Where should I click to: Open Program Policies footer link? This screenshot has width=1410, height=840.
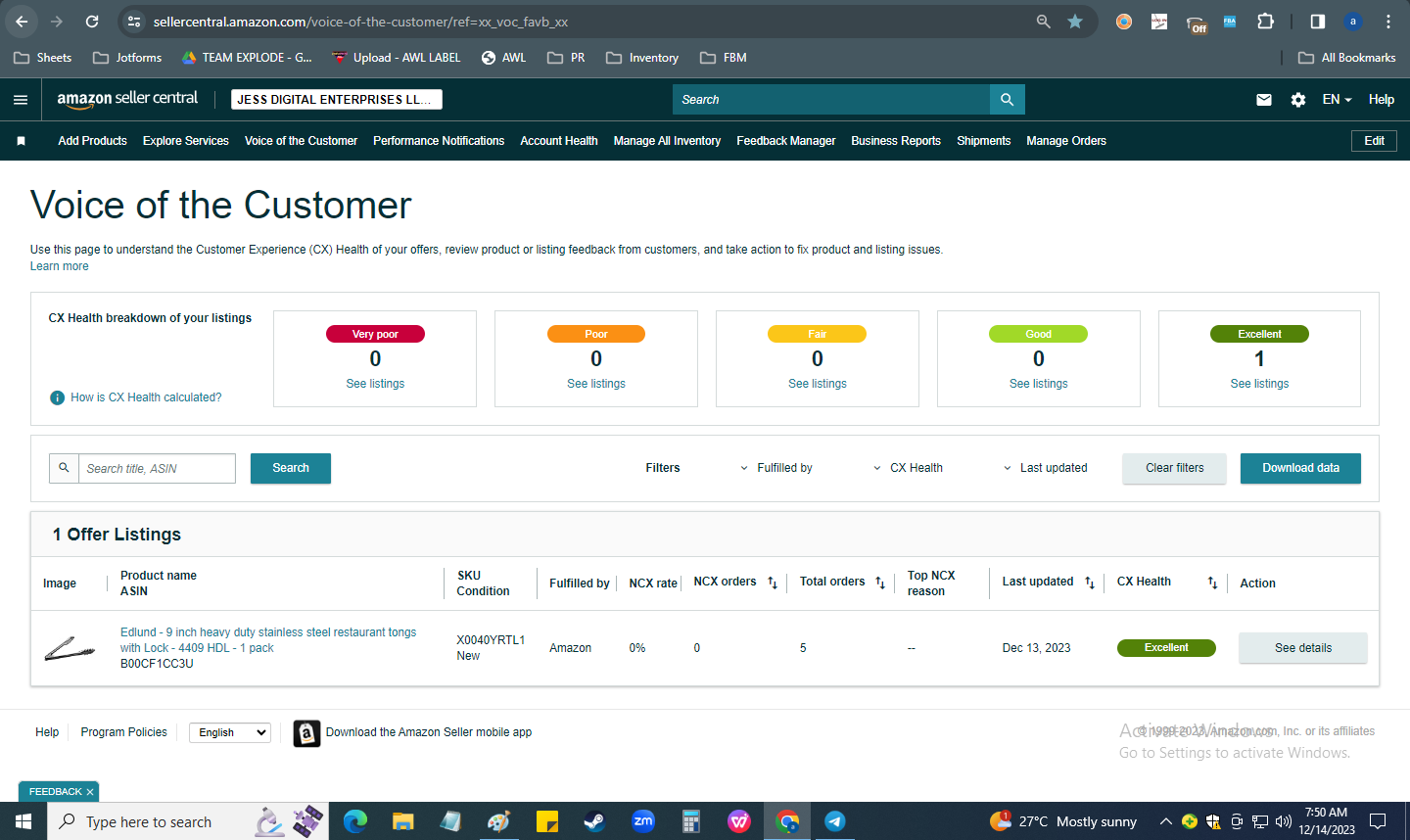coord(123,732)
